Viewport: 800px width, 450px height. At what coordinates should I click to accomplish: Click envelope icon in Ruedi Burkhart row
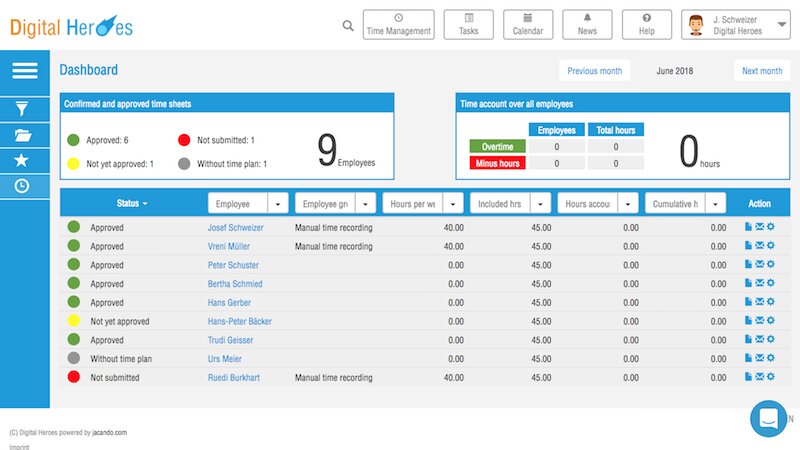tap(759, 378)
